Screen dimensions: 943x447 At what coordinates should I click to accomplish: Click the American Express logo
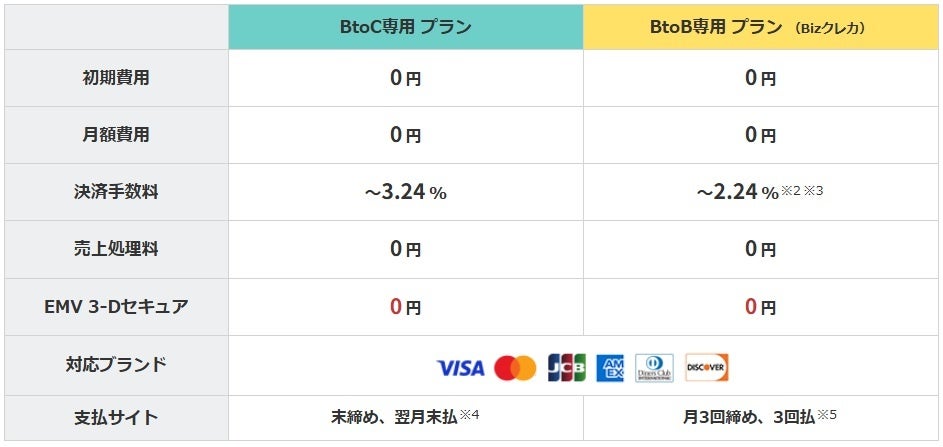(x=610, y=368)
